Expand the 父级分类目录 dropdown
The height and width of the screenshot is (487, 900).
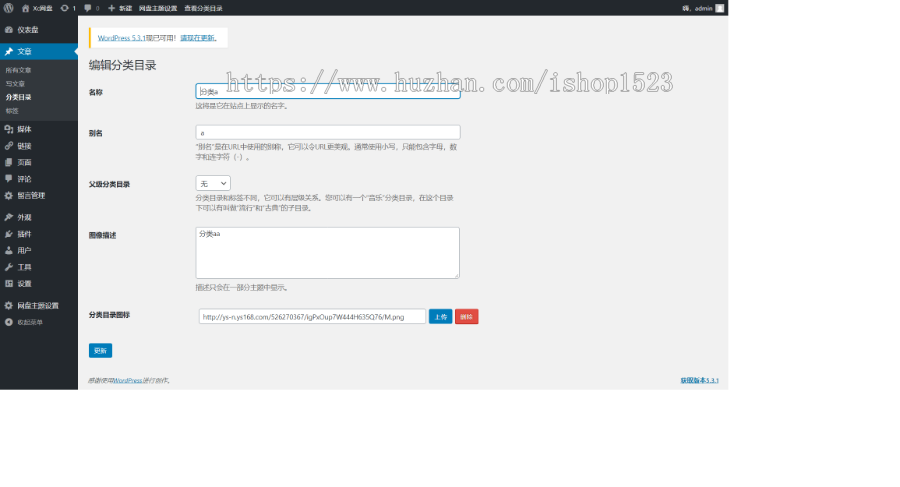pos(213,183)
